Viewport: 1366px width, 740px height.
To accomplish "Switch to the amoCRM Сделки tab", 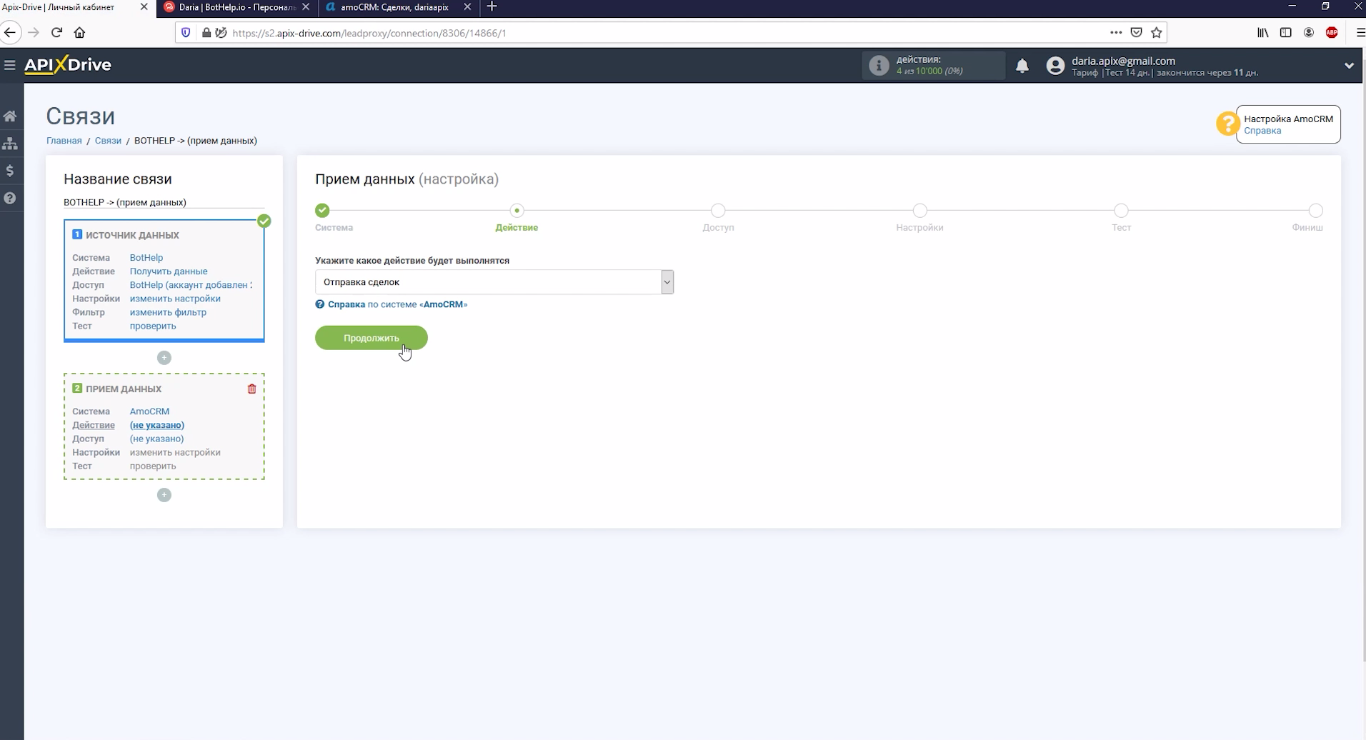I will 398,7.
